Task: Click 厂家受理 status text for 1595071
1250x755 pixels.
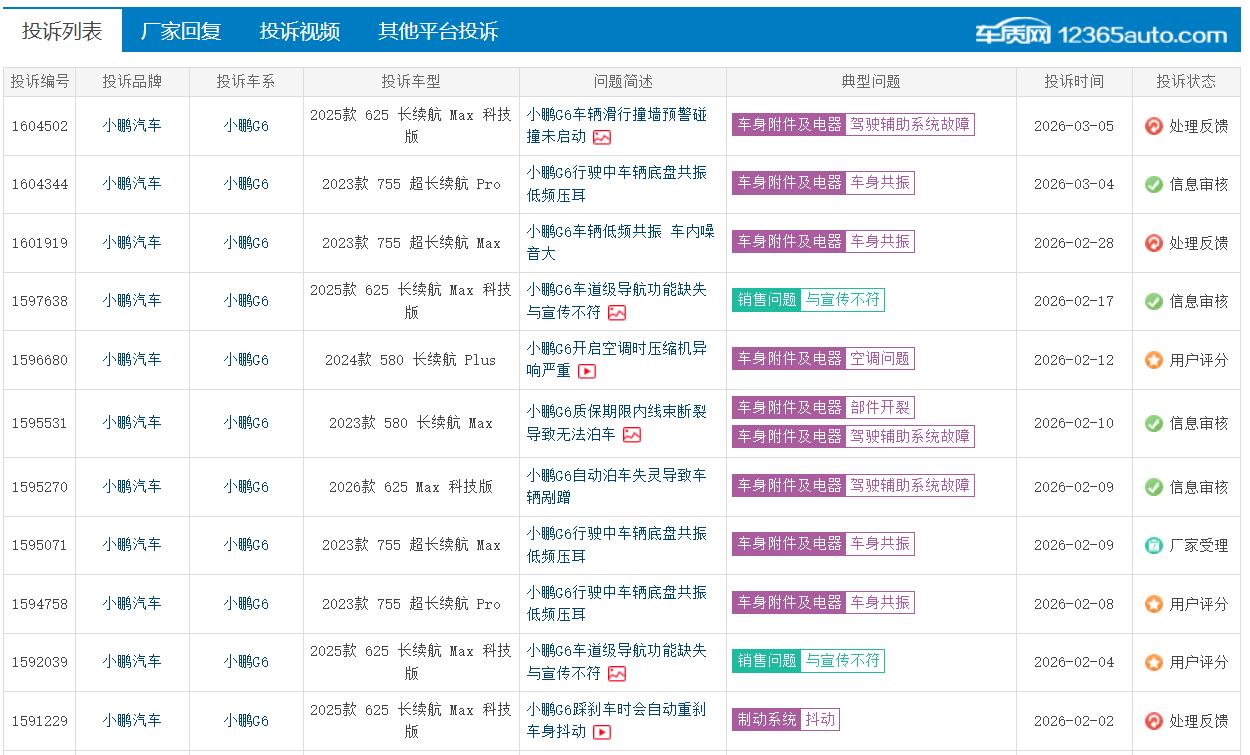Action: coord(1199,545)
